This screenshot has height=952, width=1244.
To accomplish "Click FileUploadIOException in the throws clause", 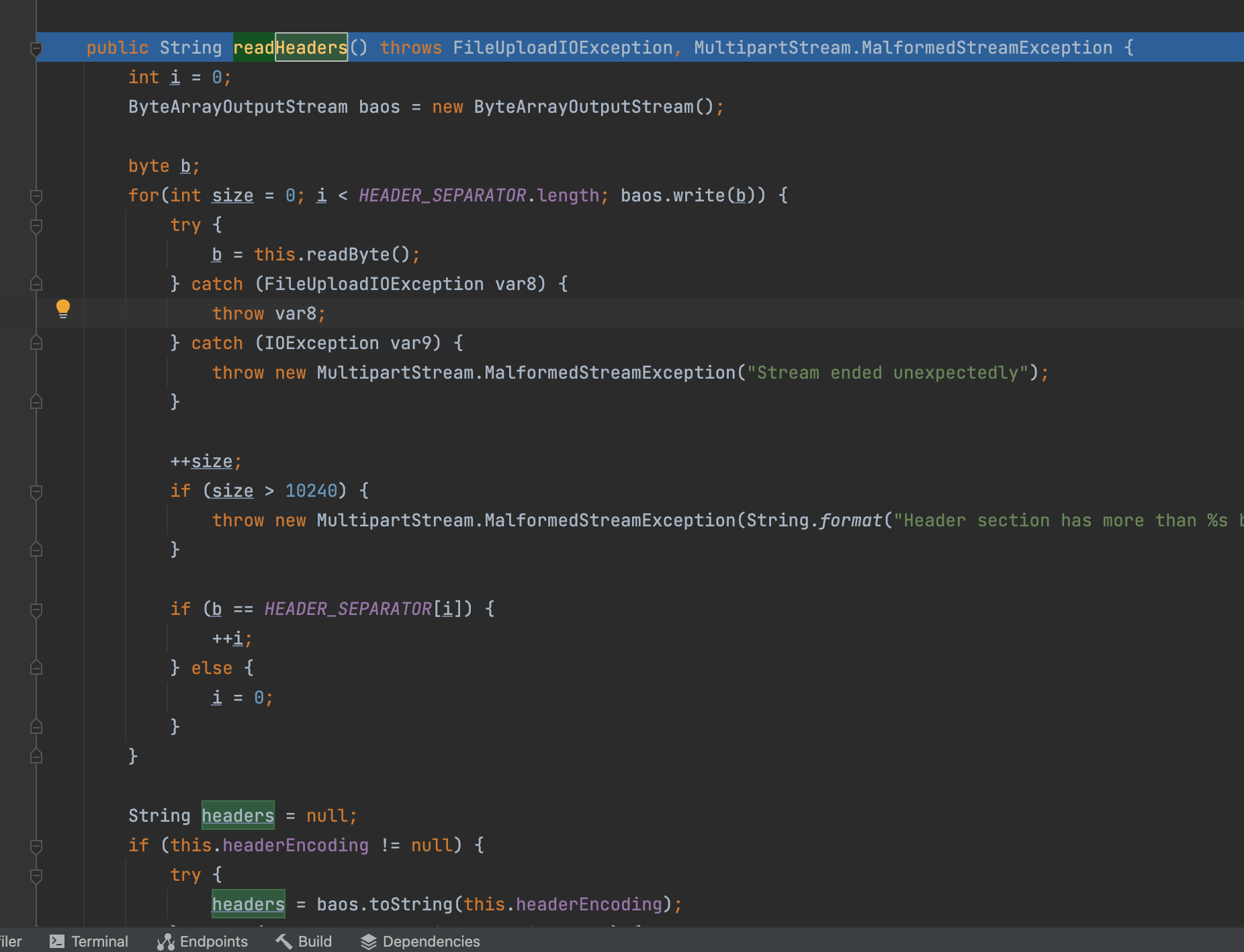I will pyautogui.click(x=563, y=48).
